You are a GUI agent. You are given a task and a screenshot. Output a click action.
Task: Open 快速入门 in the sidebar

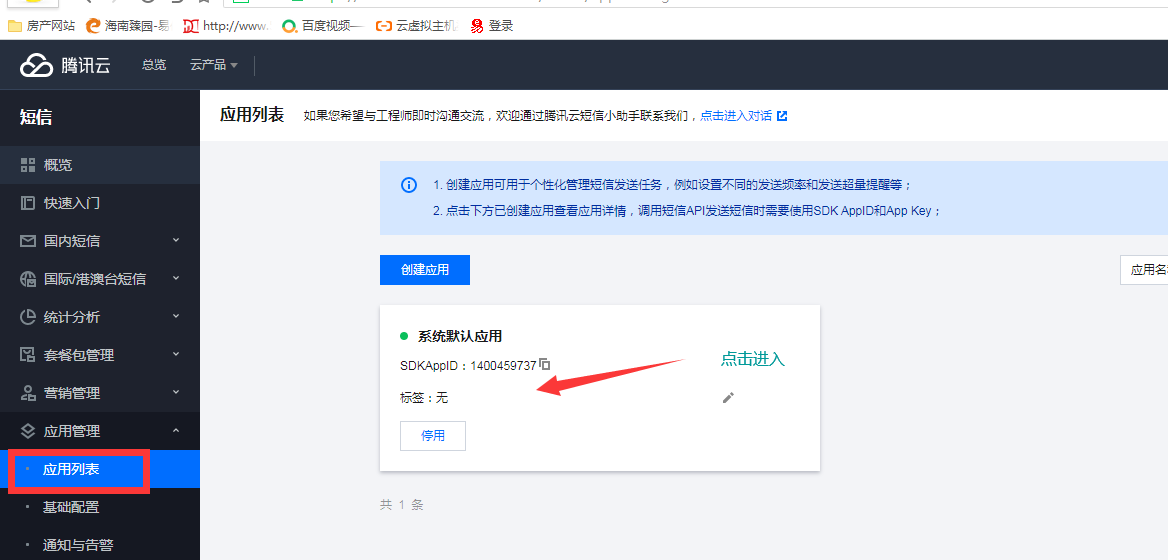coord(100,203)
